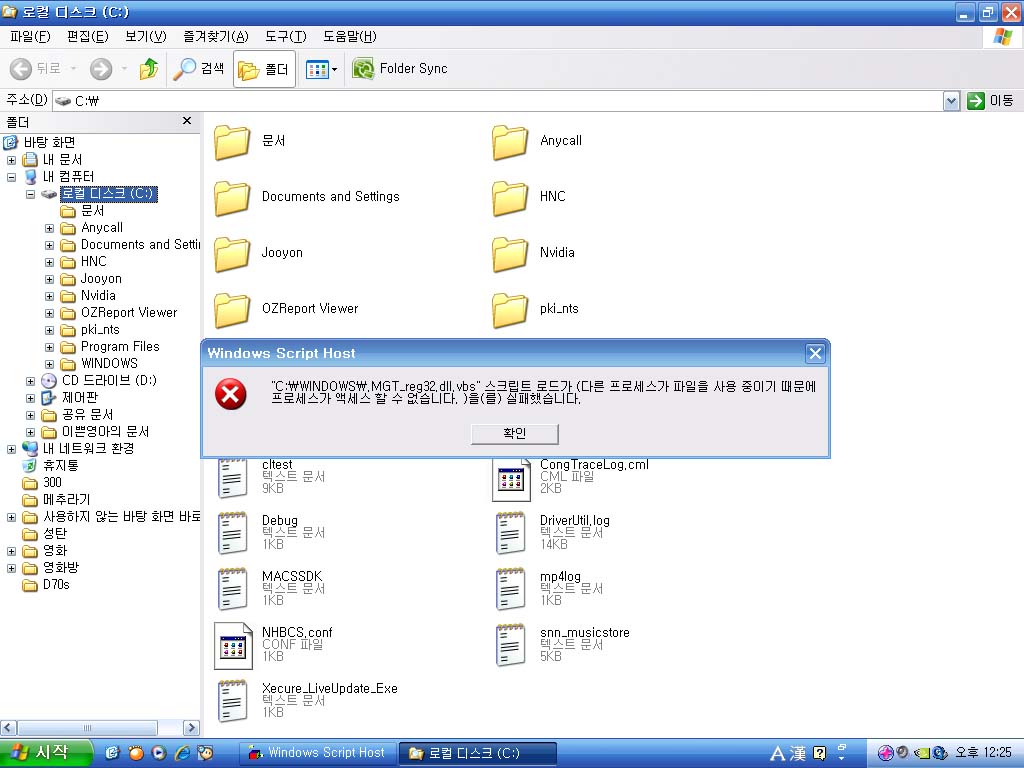Select the D70s folder in the tree

(56, 584)
